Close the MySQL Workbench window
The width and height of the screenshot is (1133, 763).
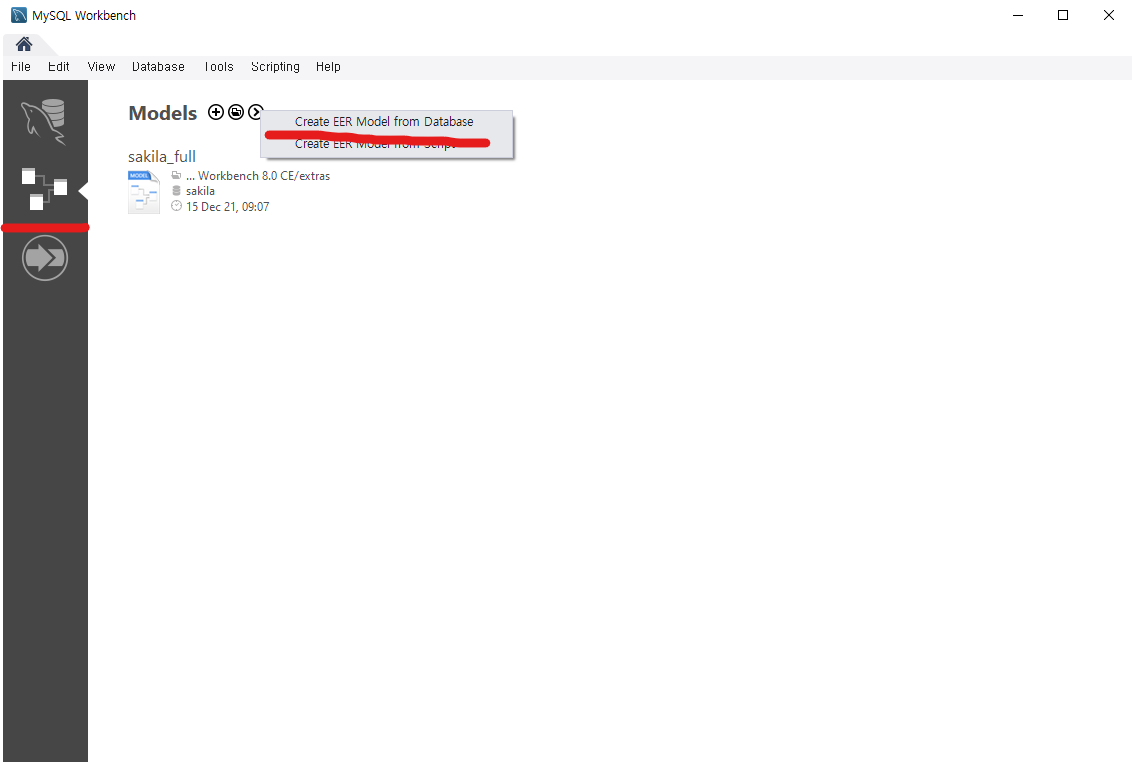[1108, 15]
